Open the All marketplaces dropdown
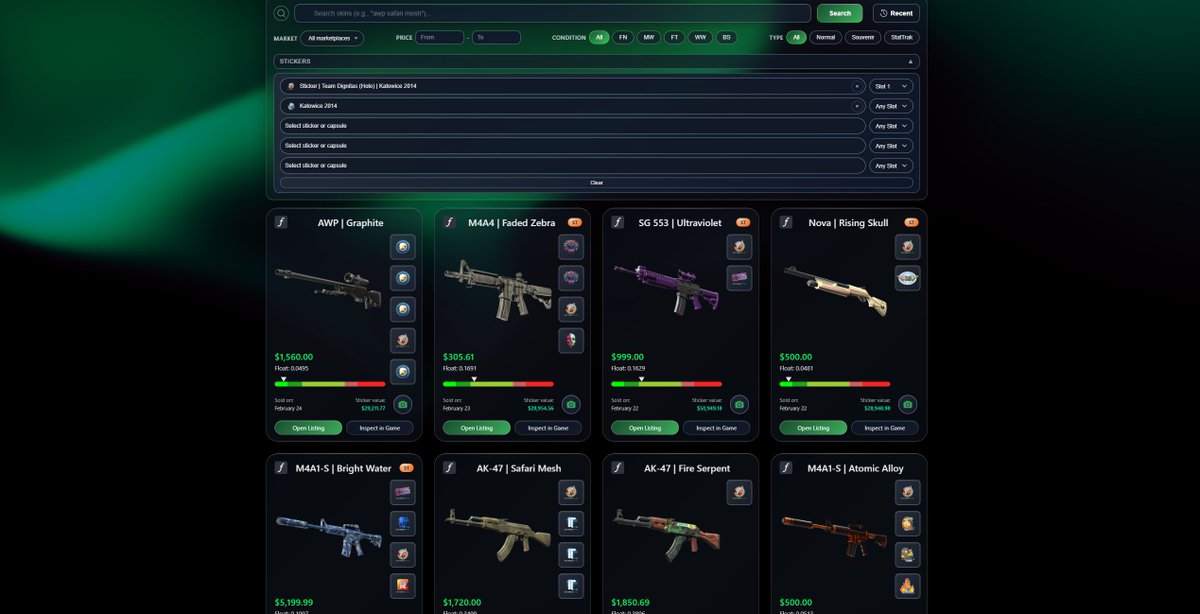Screen dimensions: 1200x614 click(x=332, y=38)
